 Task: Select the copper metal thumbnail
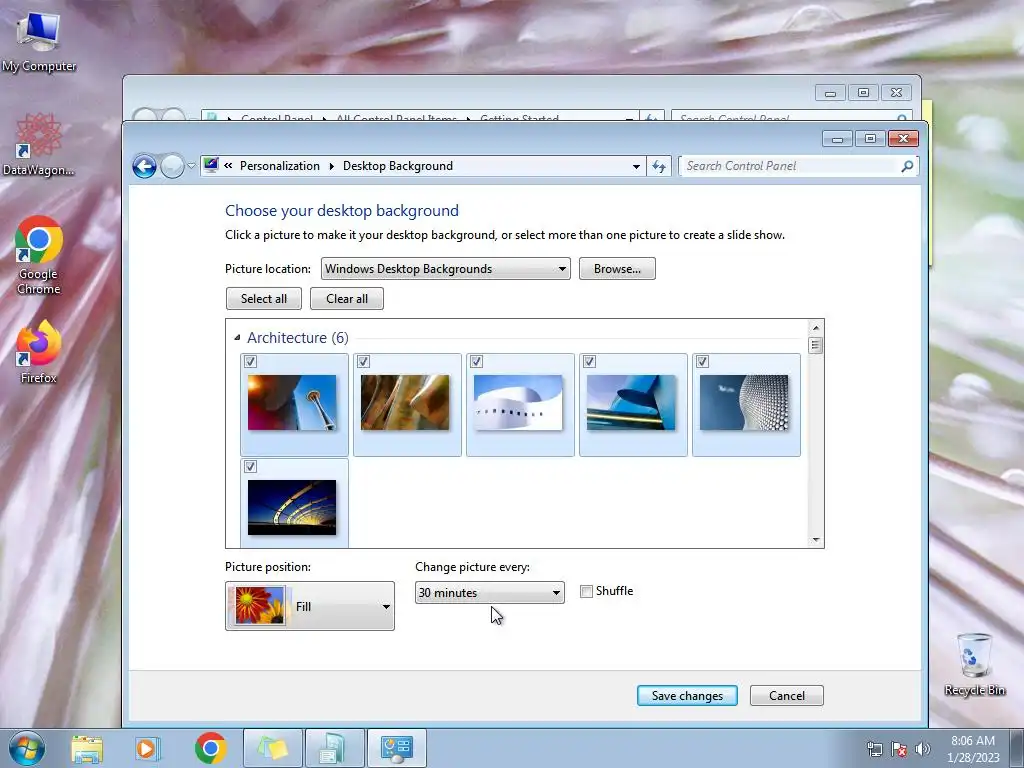(x=405, y=402)
